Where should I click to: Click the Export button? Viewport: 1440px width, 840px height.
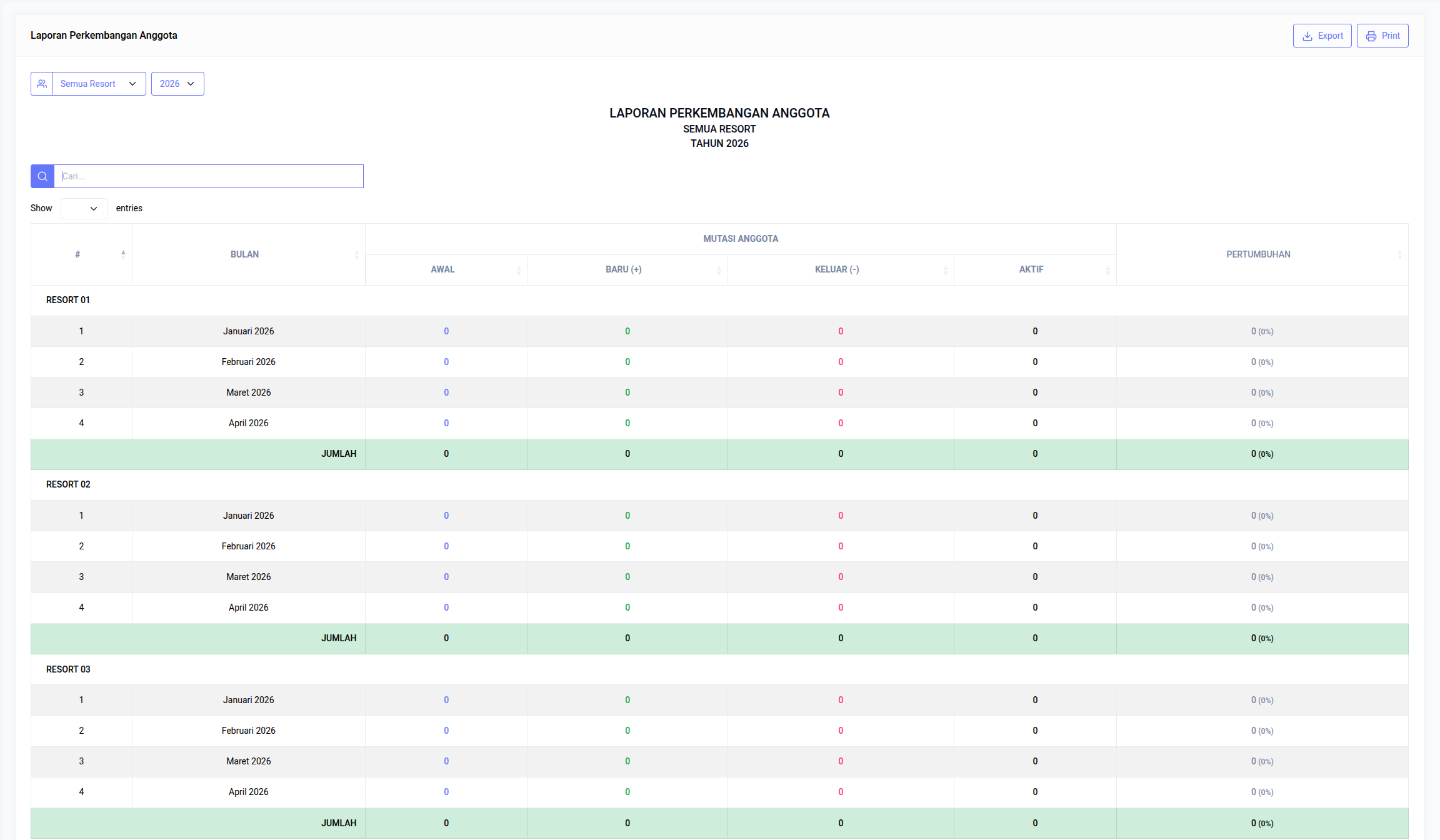[x=1322, y=36]
